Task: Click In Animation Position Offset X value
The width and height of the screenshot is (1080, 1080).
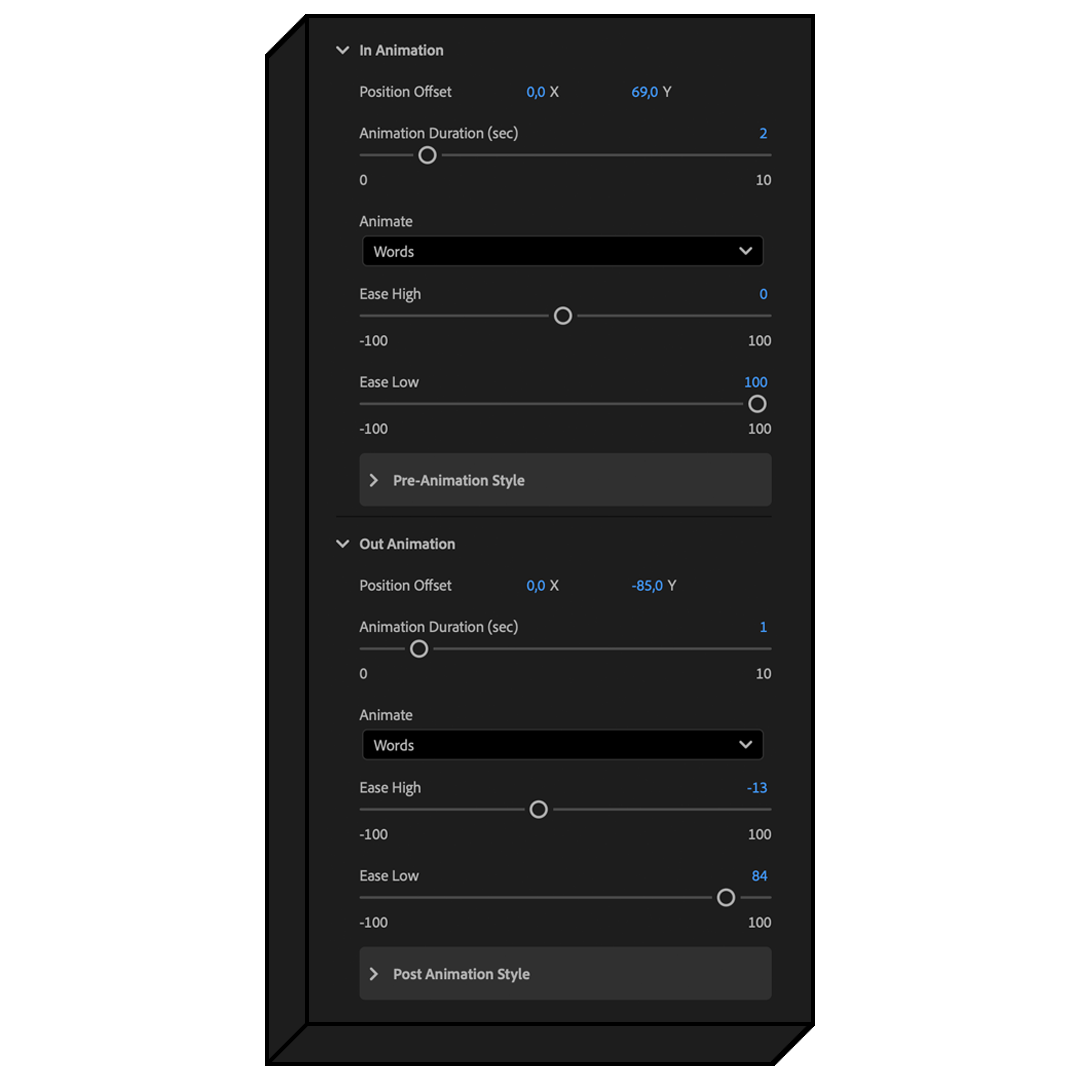Action: [536, 92]
